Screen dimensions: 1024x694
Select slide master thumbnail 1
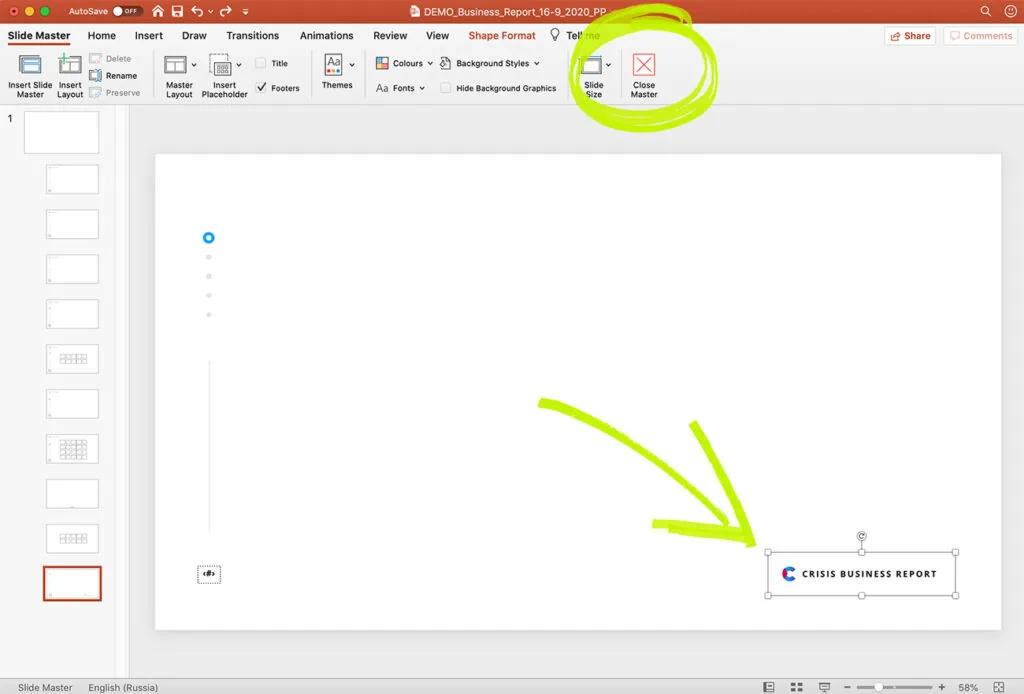(x=61, y=132)
